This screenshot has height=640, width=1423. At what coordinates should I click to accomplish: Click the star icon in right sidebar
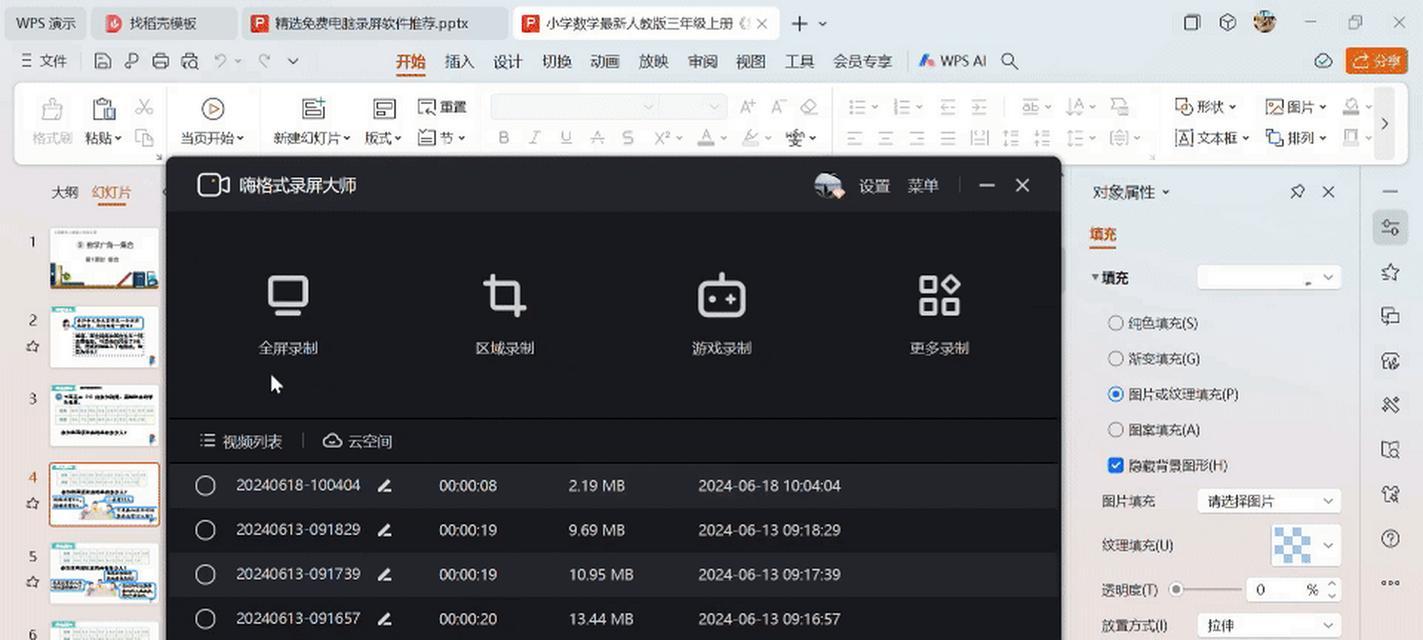1390,272
